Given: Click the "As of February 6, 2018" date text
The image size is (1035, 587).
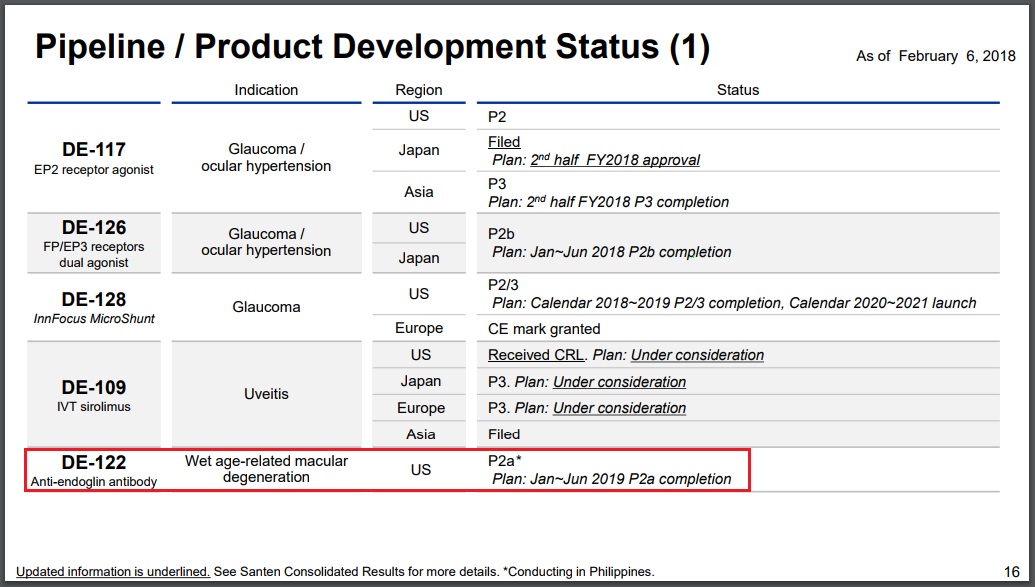Looking at the screenshot, I should coord(934,56).
